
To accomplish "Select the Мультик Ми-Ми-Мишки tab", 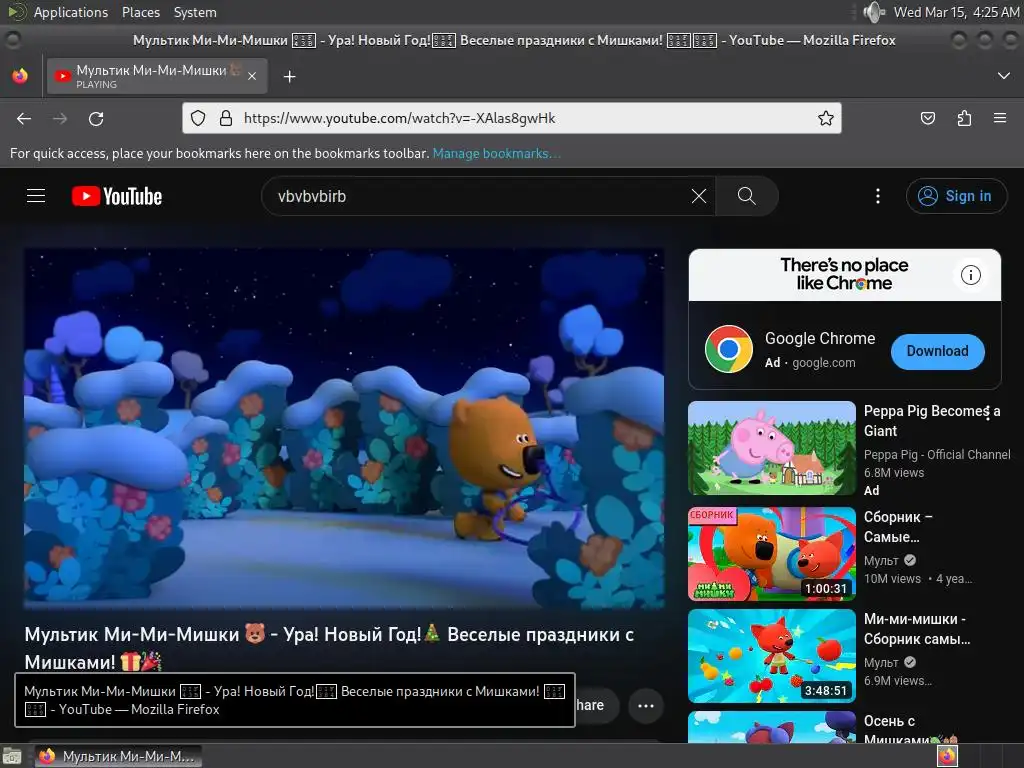I will click(155, 76).
